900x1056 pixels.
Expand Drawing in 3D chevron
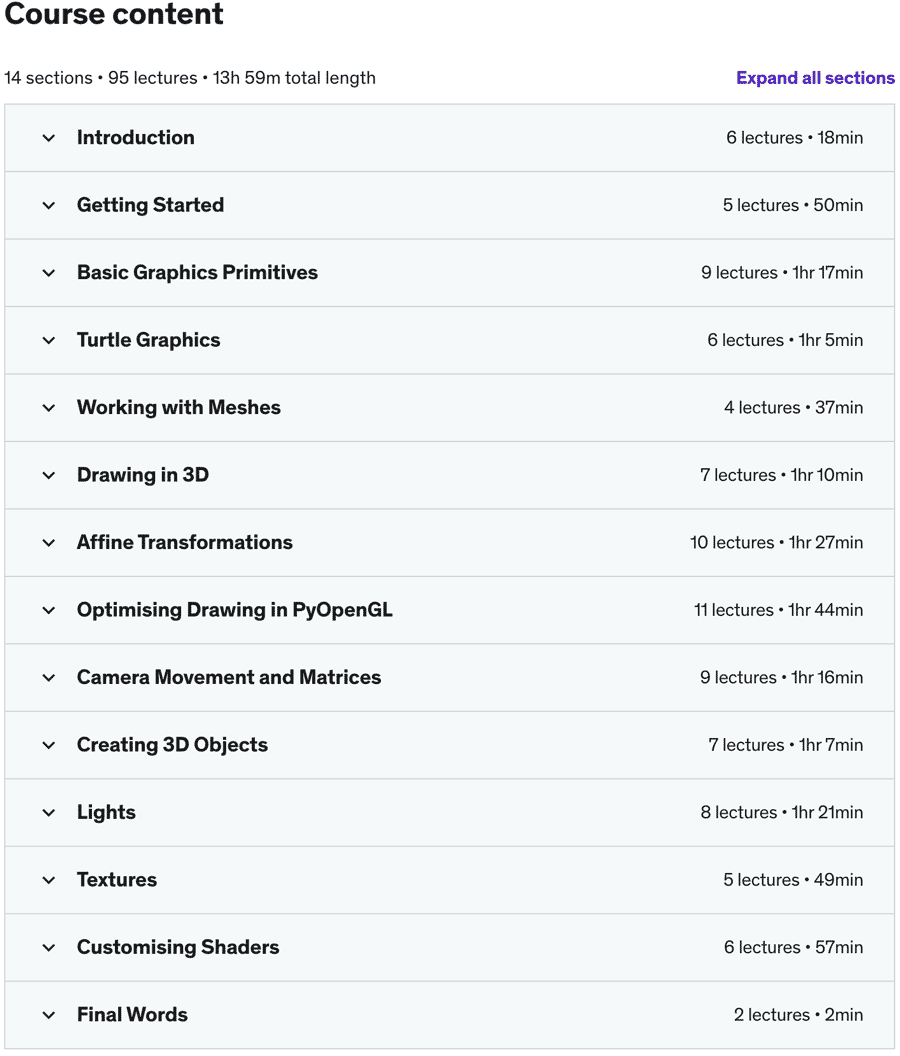pyautogui.click(x=49, y=475)
